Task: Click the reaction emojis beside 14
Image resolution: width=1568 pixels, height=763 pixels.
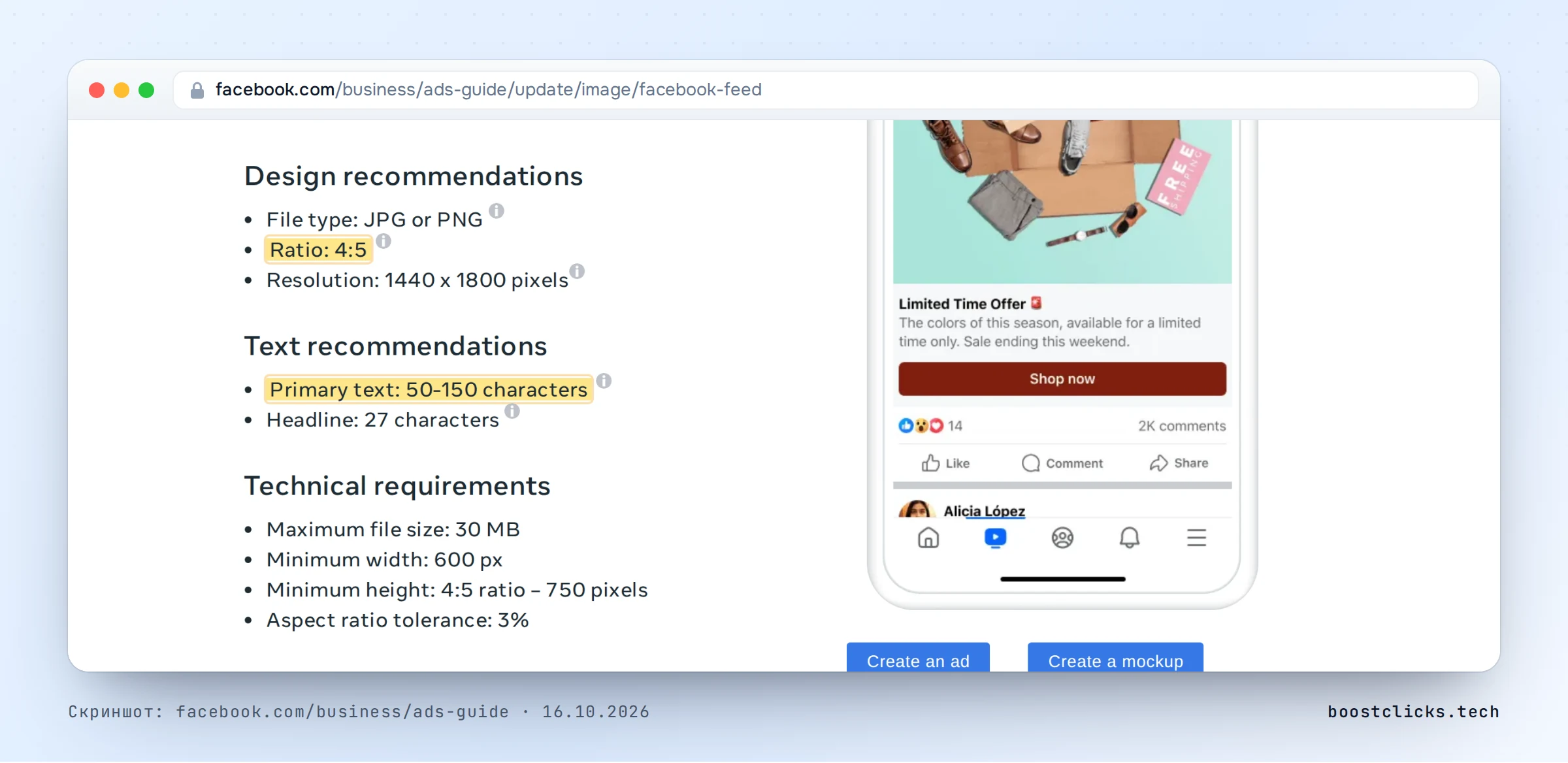Action: click(921, 426)
